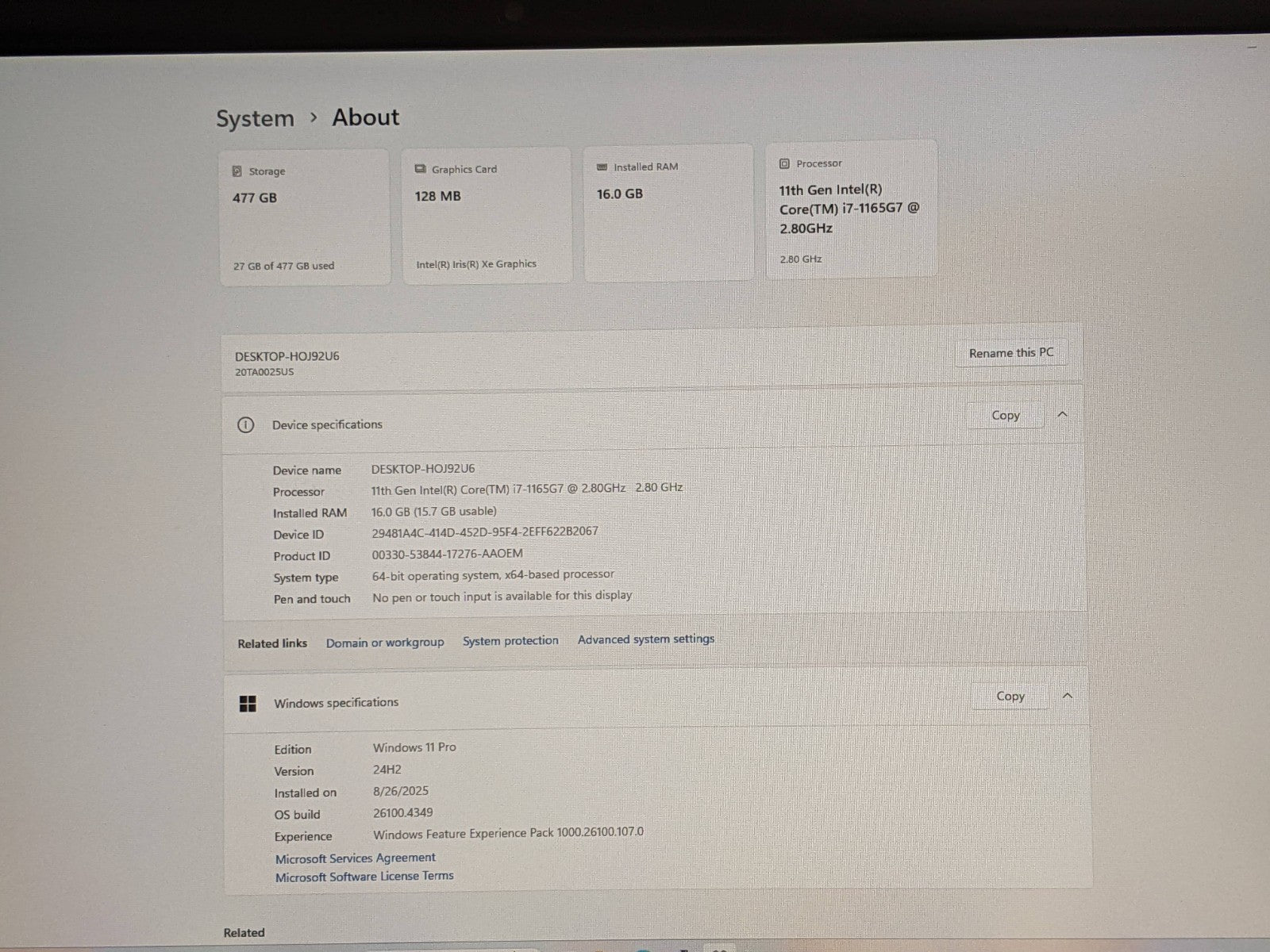Click the Graphics Card icon
The width and height of the screenshot is (1270, 952).
(x=420, y=169)
